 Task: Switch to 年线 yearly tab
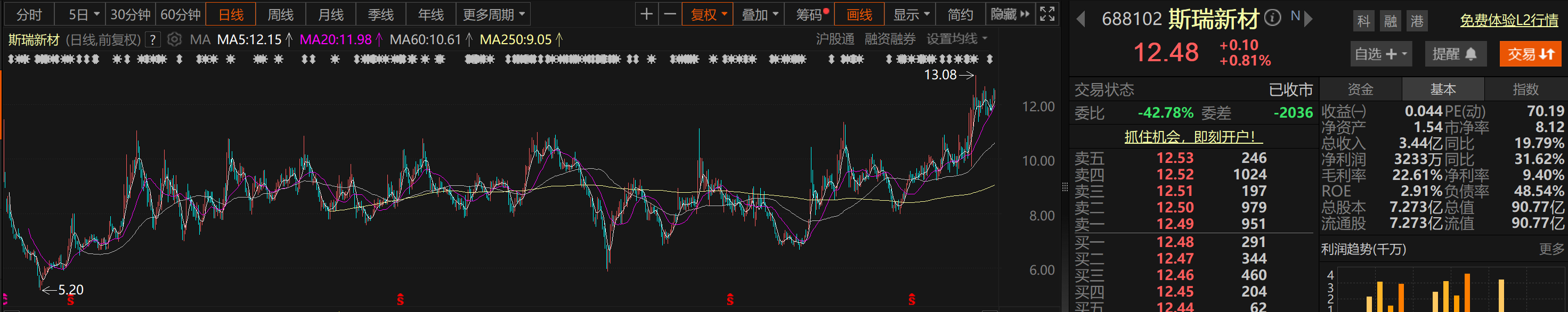click(x=431, y=14)
